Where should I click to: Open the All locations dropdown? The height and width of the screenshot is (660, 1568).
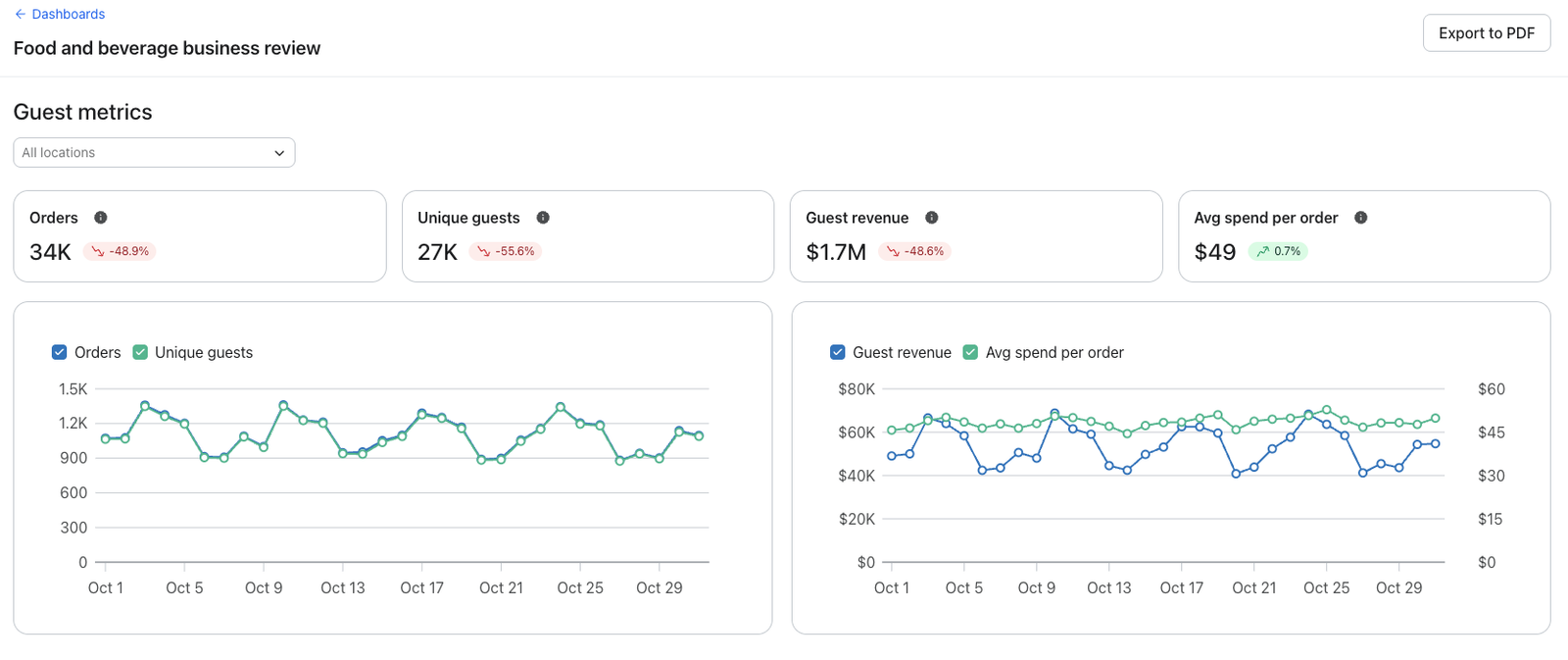[154, 152]
